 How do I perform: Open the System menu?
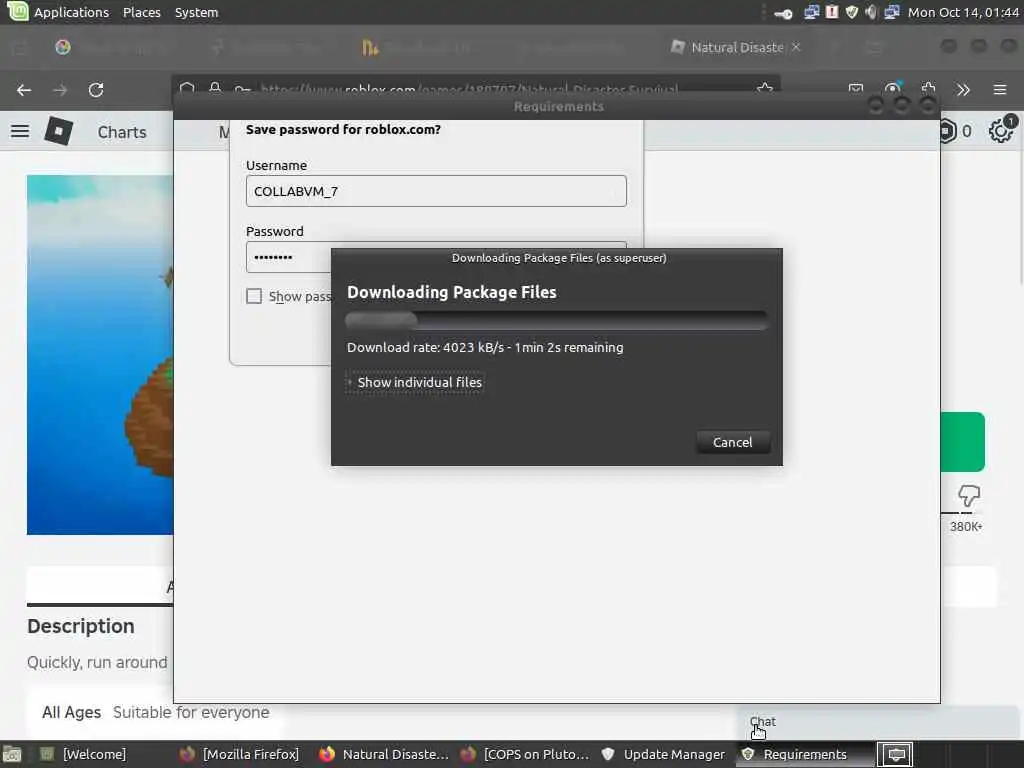pos(196,12)
